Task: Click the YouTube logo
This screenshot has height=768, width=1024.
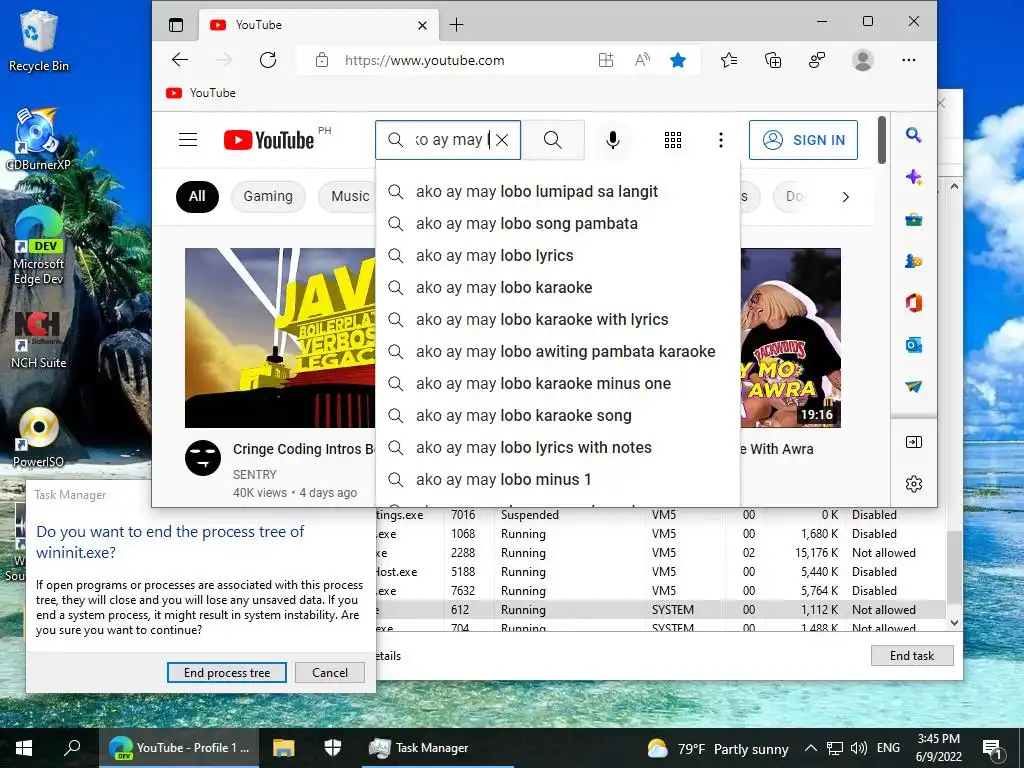Action: [268, 140]
